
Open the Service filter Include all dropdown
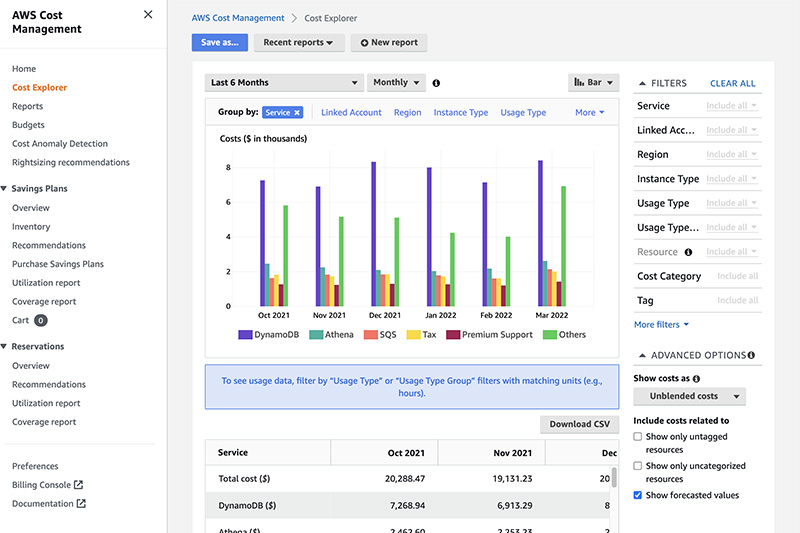(x=732, y=106)
